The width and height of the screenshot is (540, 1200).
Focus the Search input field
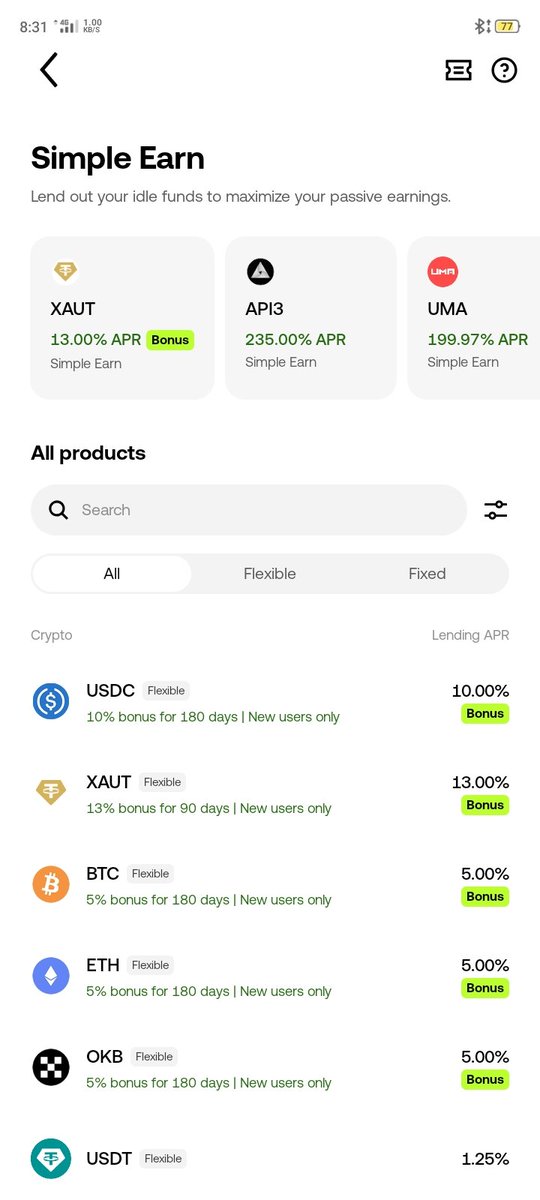tap(249, 510)
